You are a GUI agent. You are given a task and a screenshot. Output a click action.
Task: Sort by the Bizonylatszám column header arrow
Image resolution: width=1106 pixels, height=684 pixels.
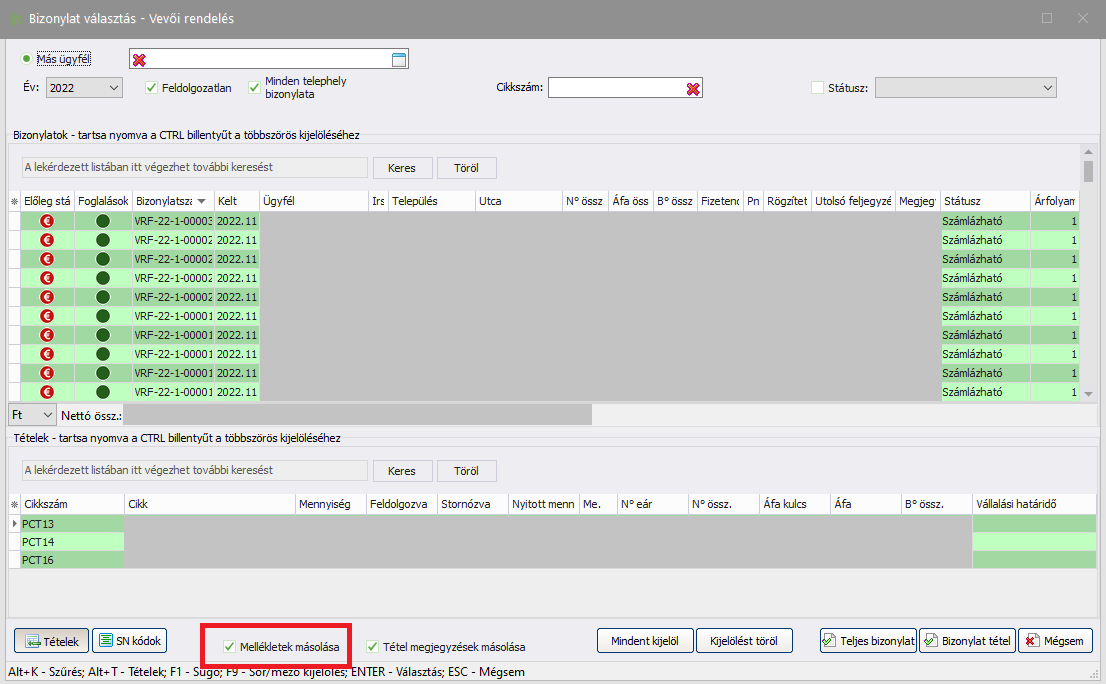pos(201,201)
